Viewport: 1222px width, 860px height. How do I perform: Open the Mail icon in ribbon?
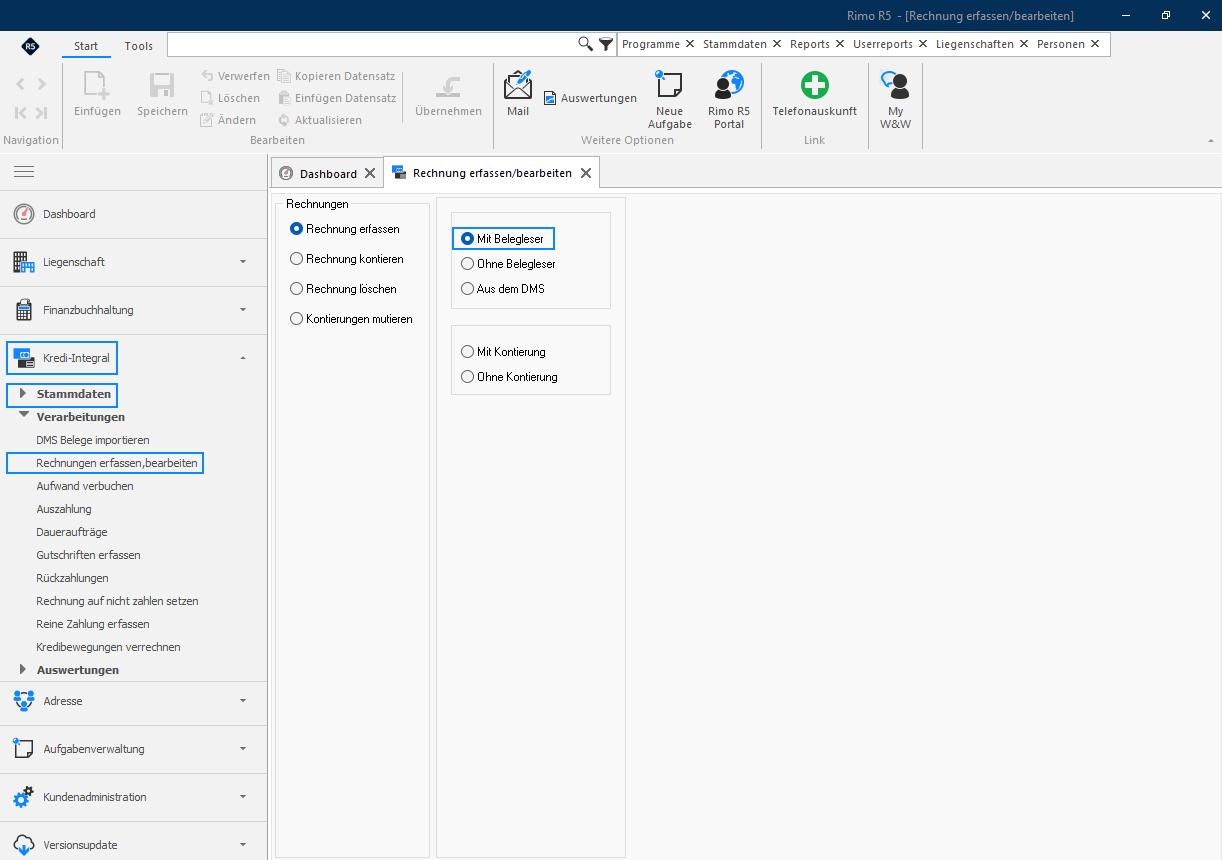pyautogui.click(x=518, y=87)
